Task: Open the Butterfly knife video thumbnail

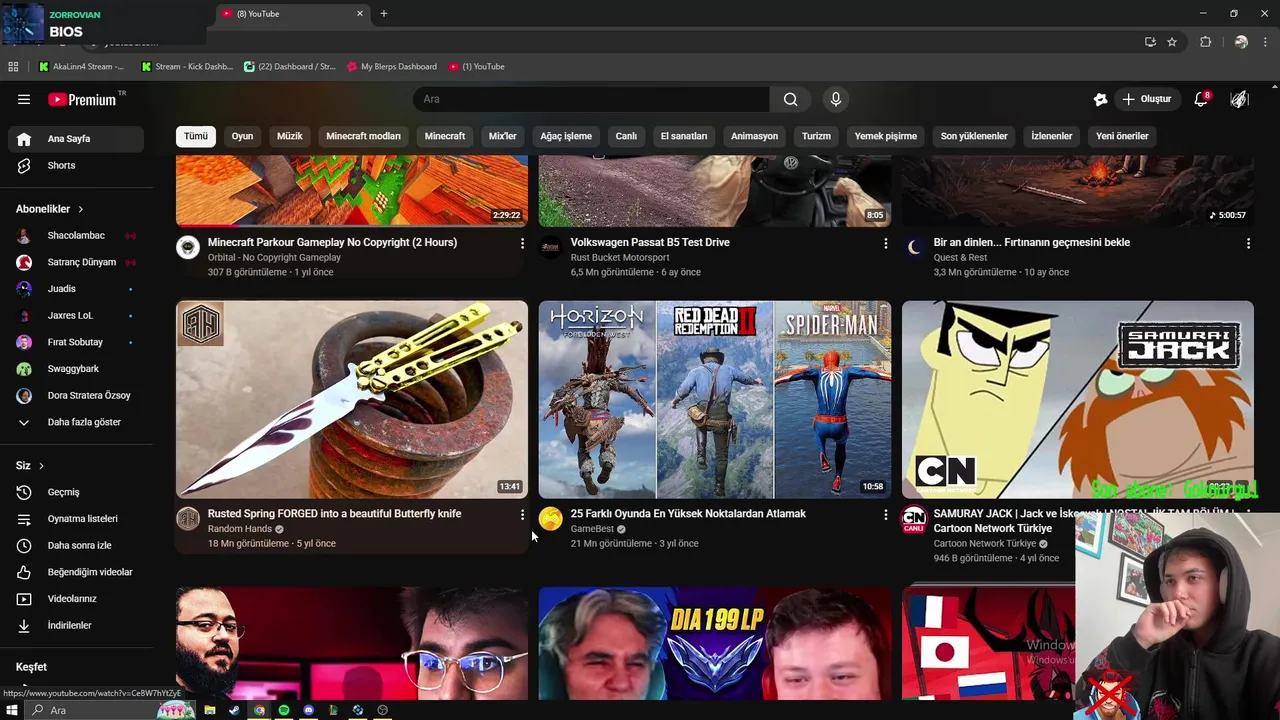Action: [352, 399]
